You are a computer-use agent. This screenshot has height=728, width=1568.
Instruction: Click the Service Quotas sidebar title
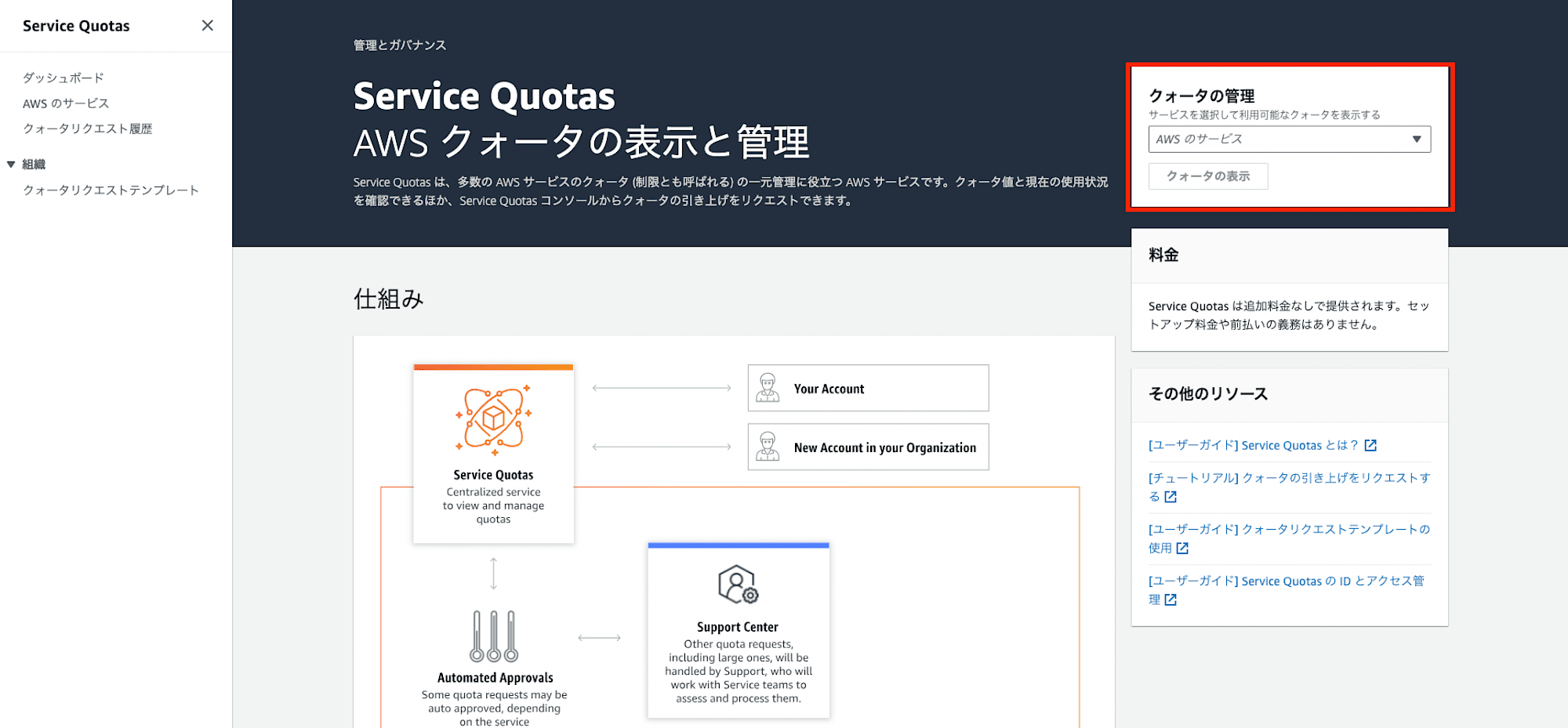click(76, 26)
